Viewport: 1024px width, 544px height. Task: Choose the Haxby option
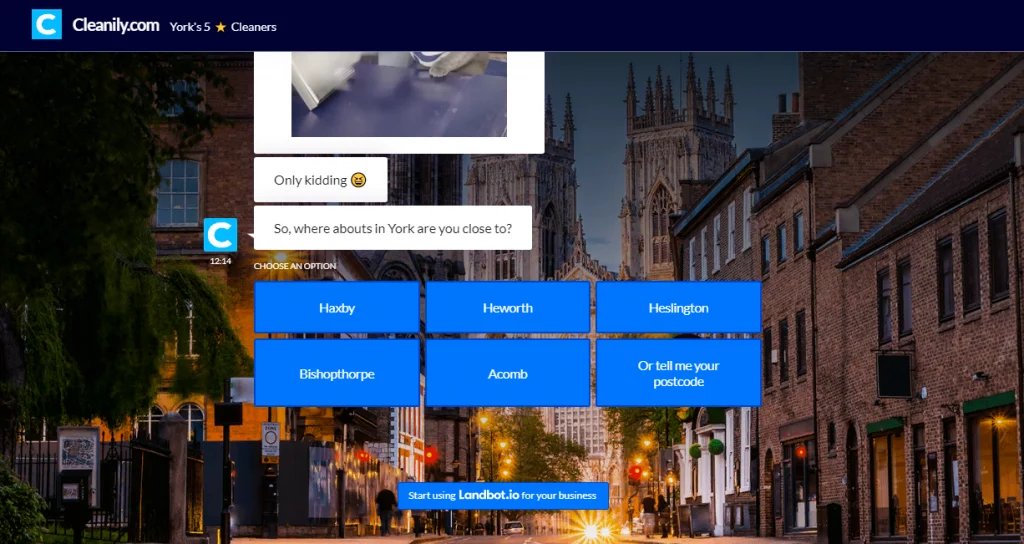pyautogui.click(x=337, y=308)
